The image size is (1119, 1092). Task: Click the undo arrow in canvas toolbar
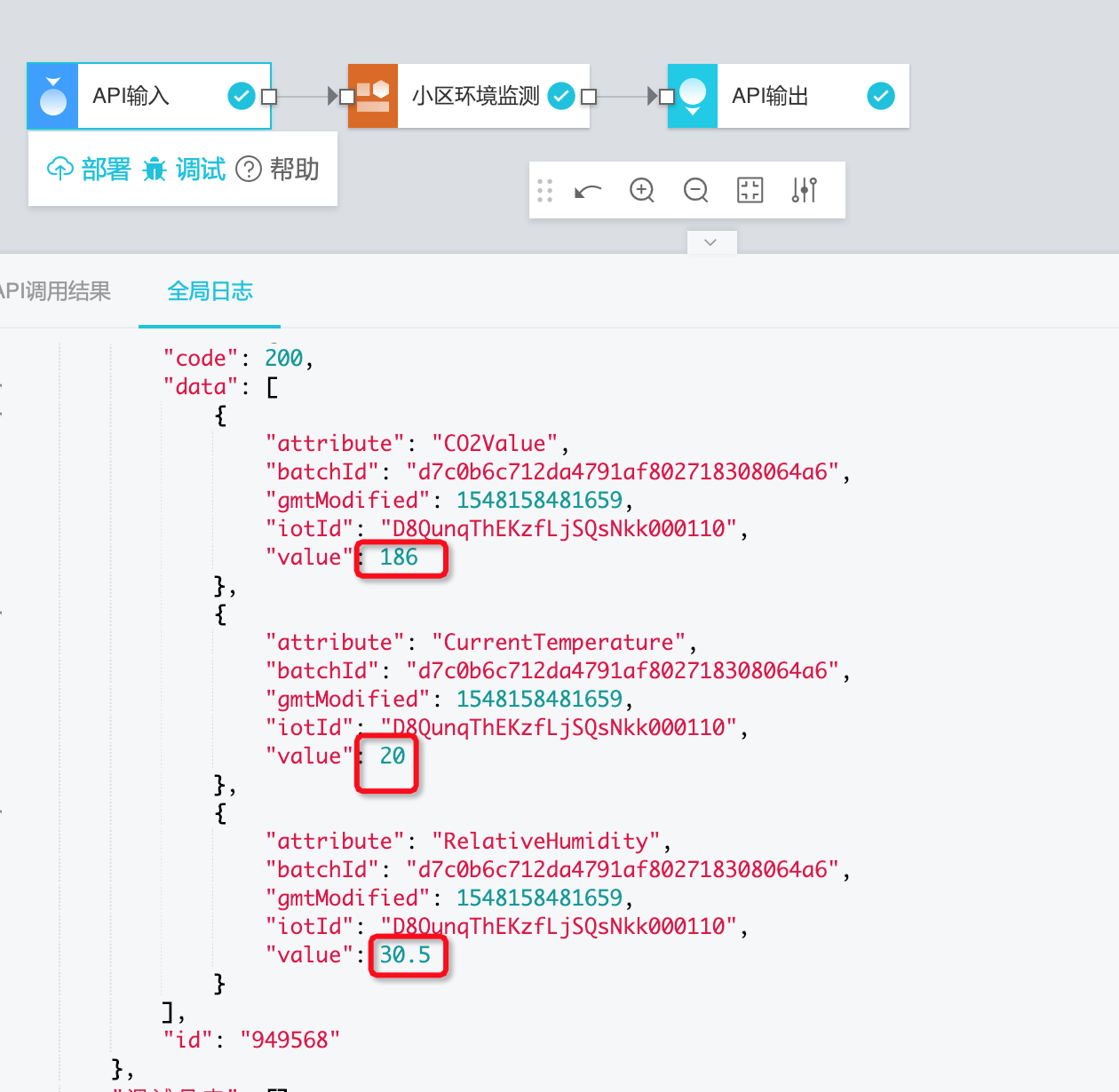pyautogui.click(x=588, y=191)
